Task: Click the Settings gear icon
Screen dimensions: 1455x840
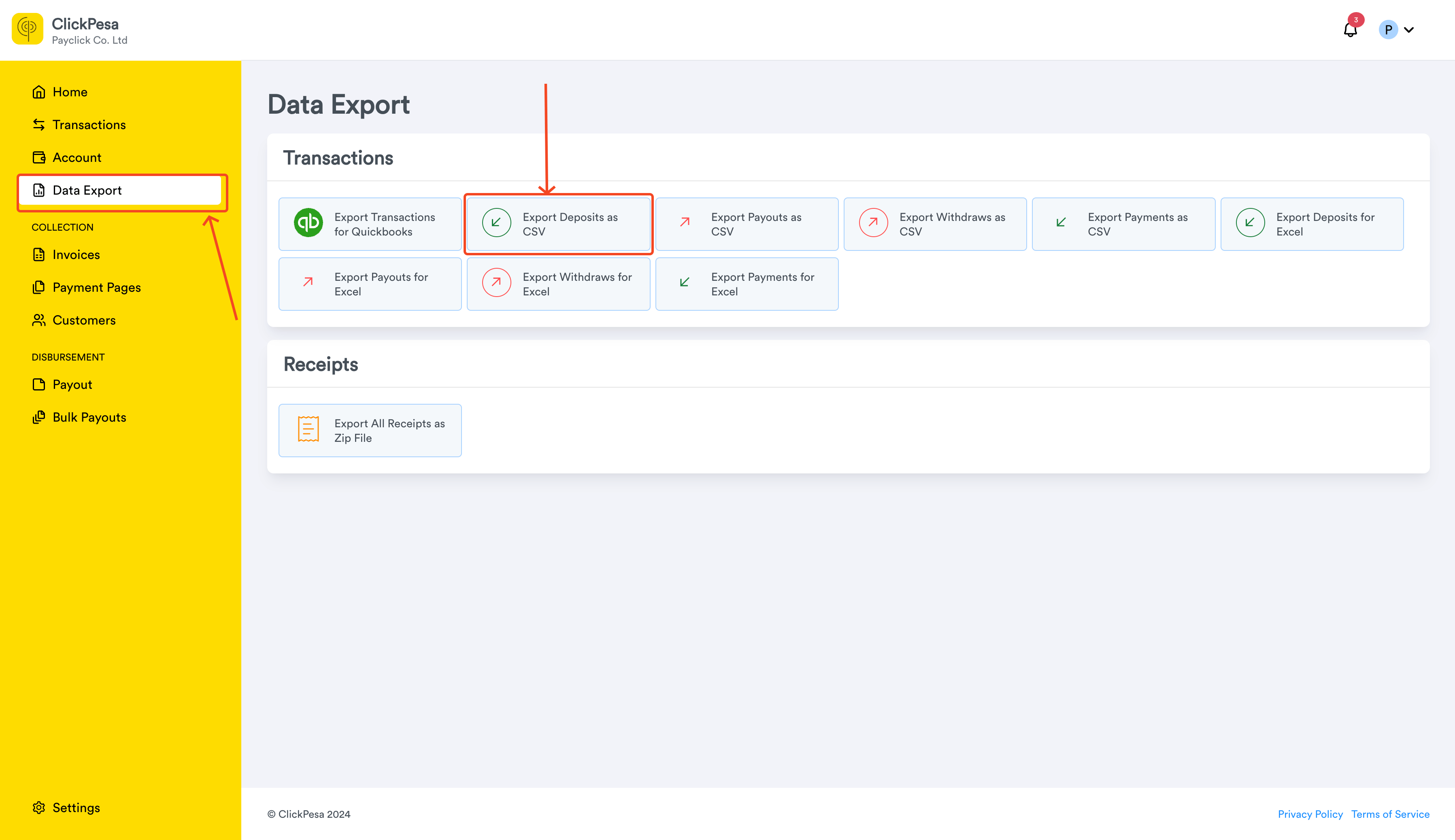Action: [x=39, y=808]
